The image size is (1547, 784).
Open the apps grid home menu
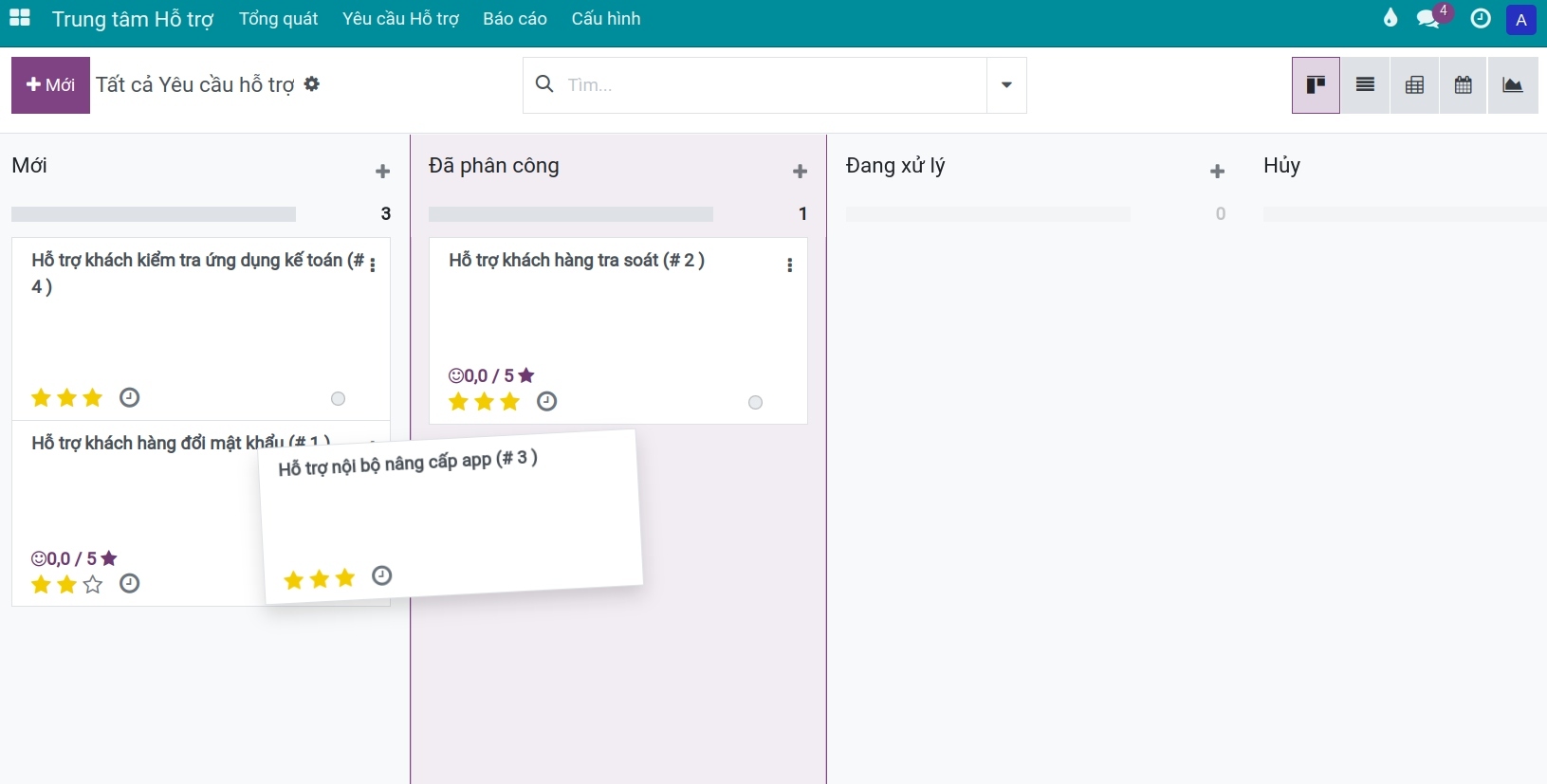(x=20, y=18)
